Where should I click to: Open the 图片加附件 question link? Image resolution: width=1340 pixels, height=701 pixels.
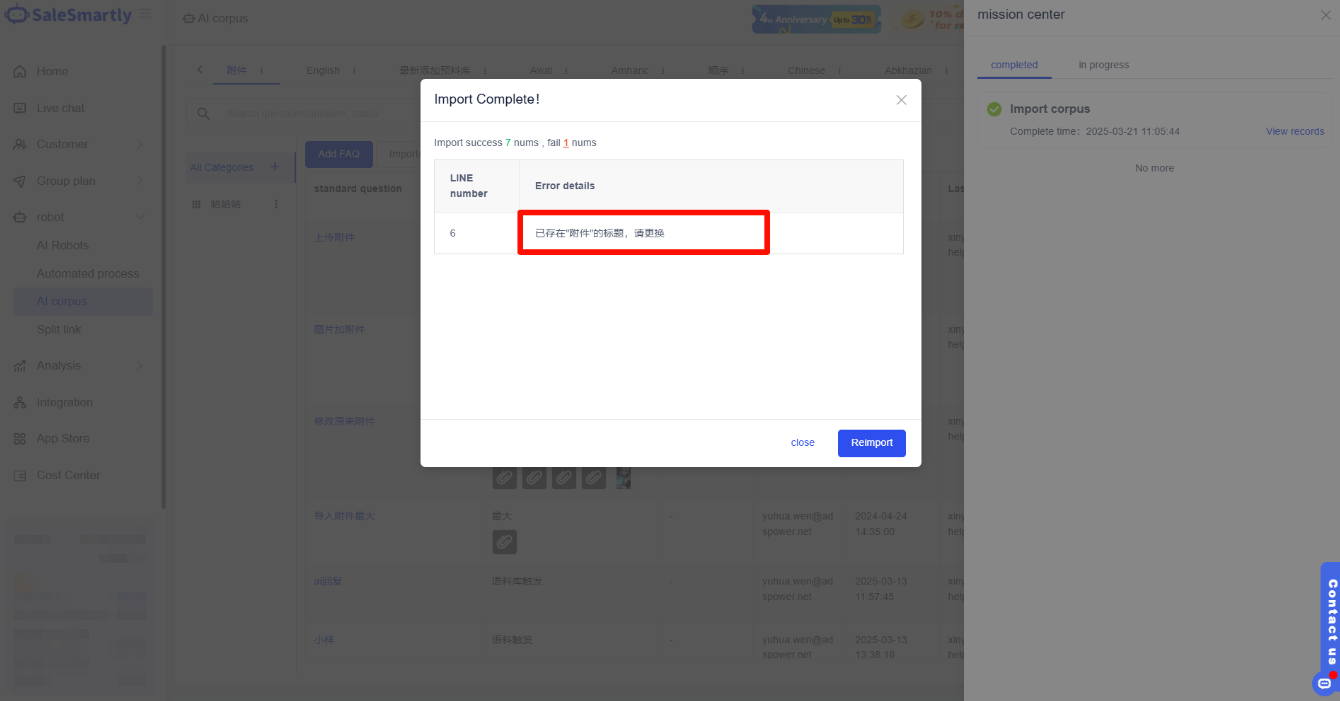pos(339,329)
